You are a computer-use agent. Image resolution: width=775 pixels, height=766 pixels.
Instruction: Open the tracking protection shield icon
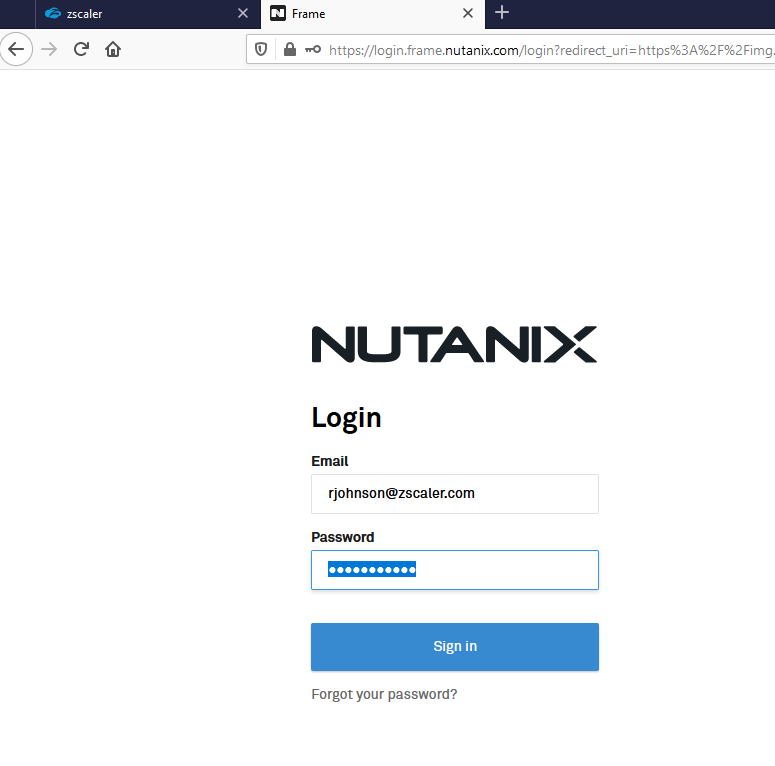point(262,49)
